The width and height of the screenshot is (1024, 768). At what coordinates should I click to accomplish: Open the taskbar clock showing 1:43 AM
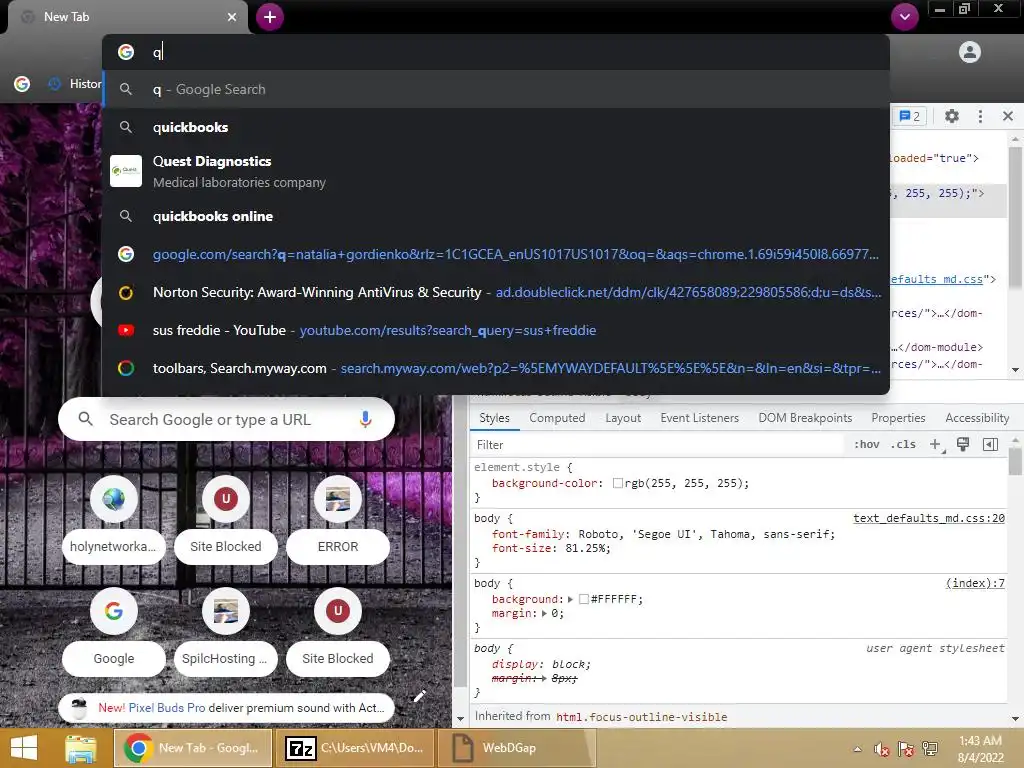(x=980, y=749)
